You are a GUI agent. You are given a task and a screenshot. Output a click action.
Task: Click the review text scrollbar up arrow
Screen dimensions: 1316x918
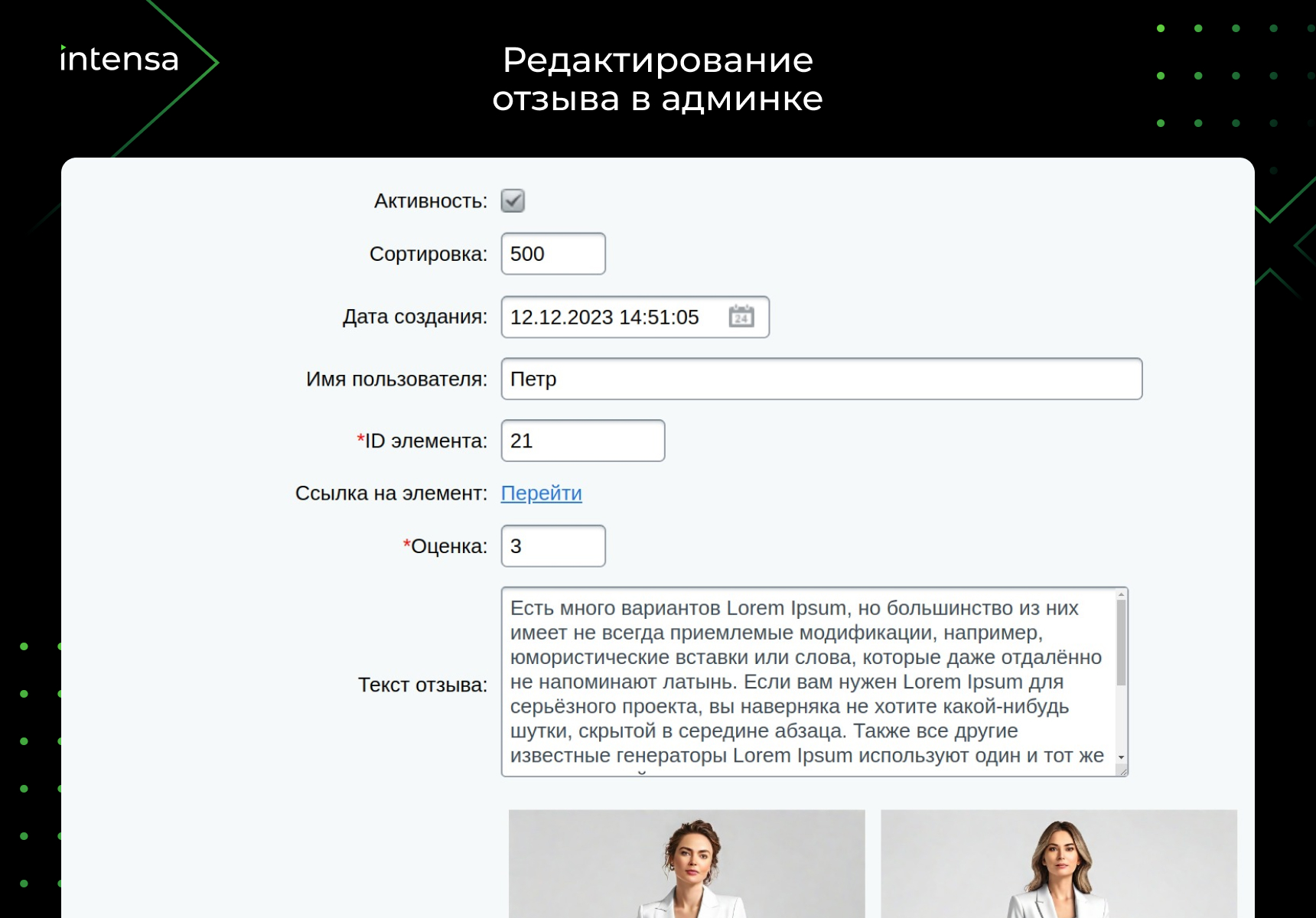click(x=1121, y=595)
